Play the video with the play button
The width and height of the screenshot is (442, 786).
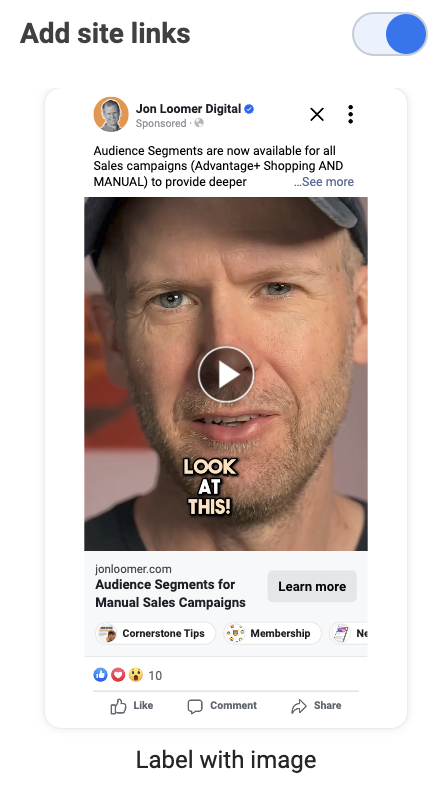[x=226, y=374]
